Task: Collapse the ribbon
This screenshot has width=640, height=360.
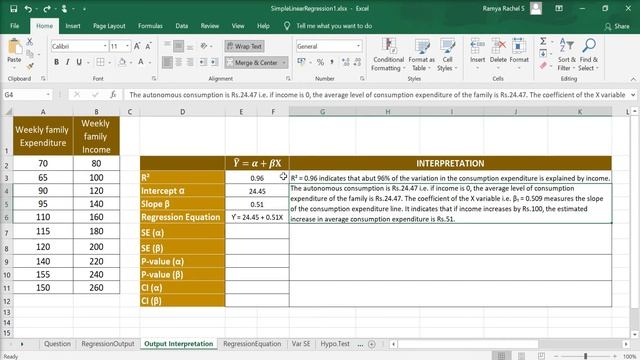Action: click(x=633, y=79)
